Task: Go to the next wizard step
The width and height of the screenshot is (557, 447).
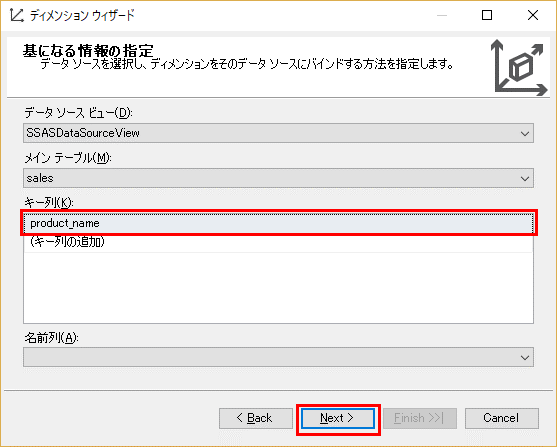Action: point(337,418)
